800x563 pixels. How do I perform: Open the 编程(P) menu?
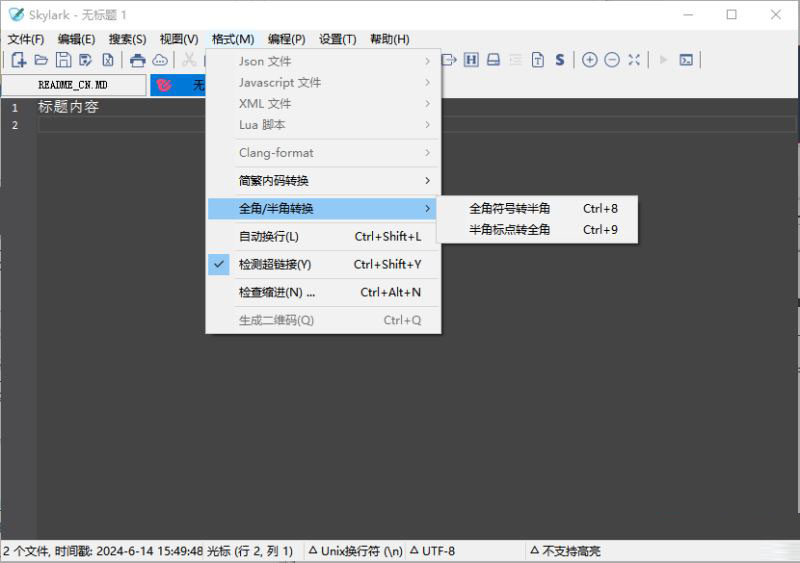(287, 39)
